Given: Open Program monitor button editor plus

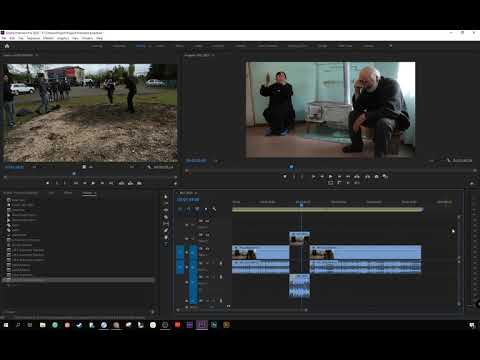Looking at the screenshot, I should tap(472, 183).
